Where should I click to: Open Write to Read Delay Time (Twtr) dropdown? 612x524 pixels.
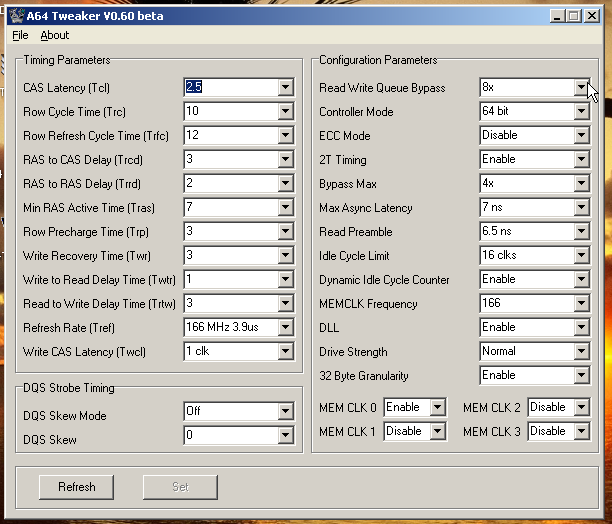(x=286, y=279)
